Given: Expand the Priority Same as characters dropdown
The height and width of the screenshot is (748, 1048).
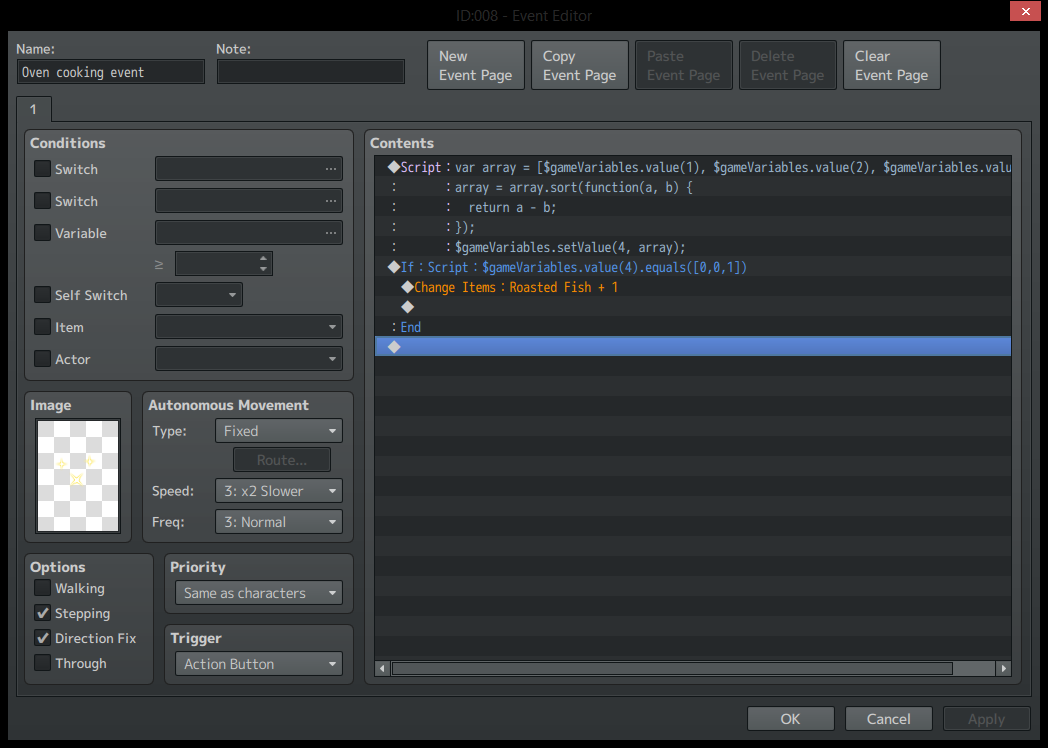Looking at the screenshot, I should (x=259, y=593).
